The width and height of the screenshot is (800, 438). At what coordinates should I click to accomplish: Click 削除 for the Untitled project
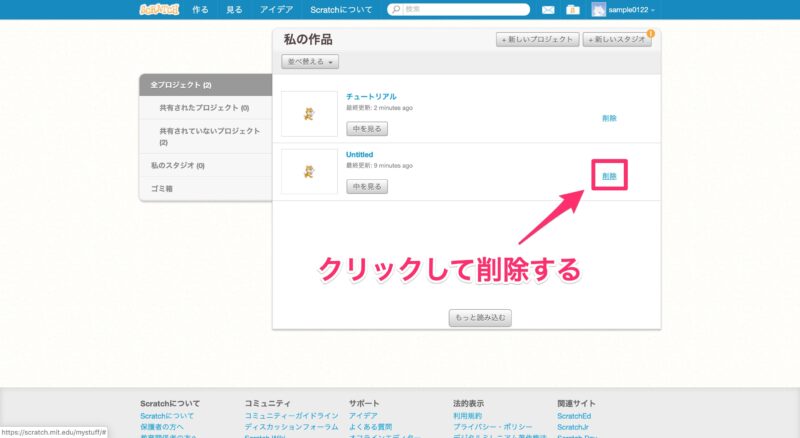pyautogui.click(x=609, y=177)
